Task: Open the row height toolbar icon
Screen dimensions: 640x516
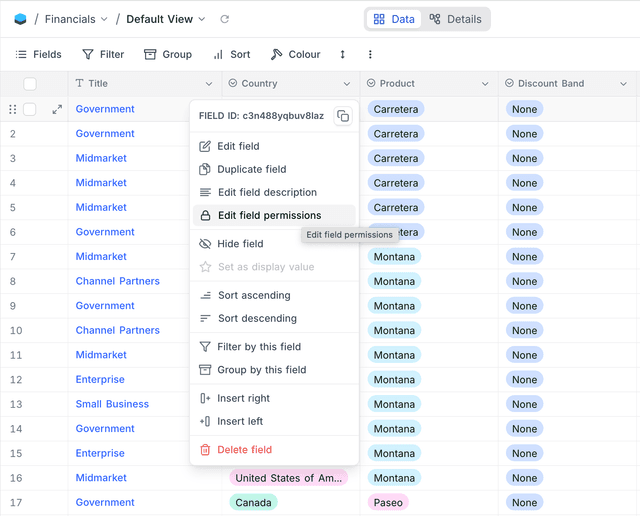Action: click(x=342, y=55)
